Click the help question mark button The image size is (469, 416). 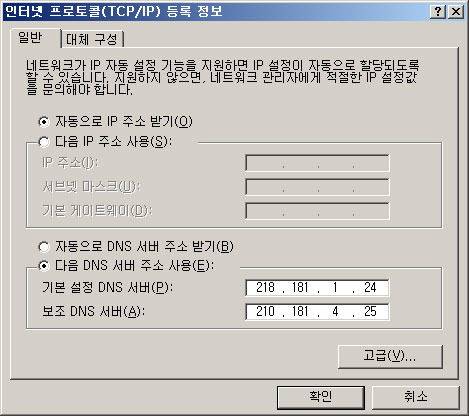438,12
